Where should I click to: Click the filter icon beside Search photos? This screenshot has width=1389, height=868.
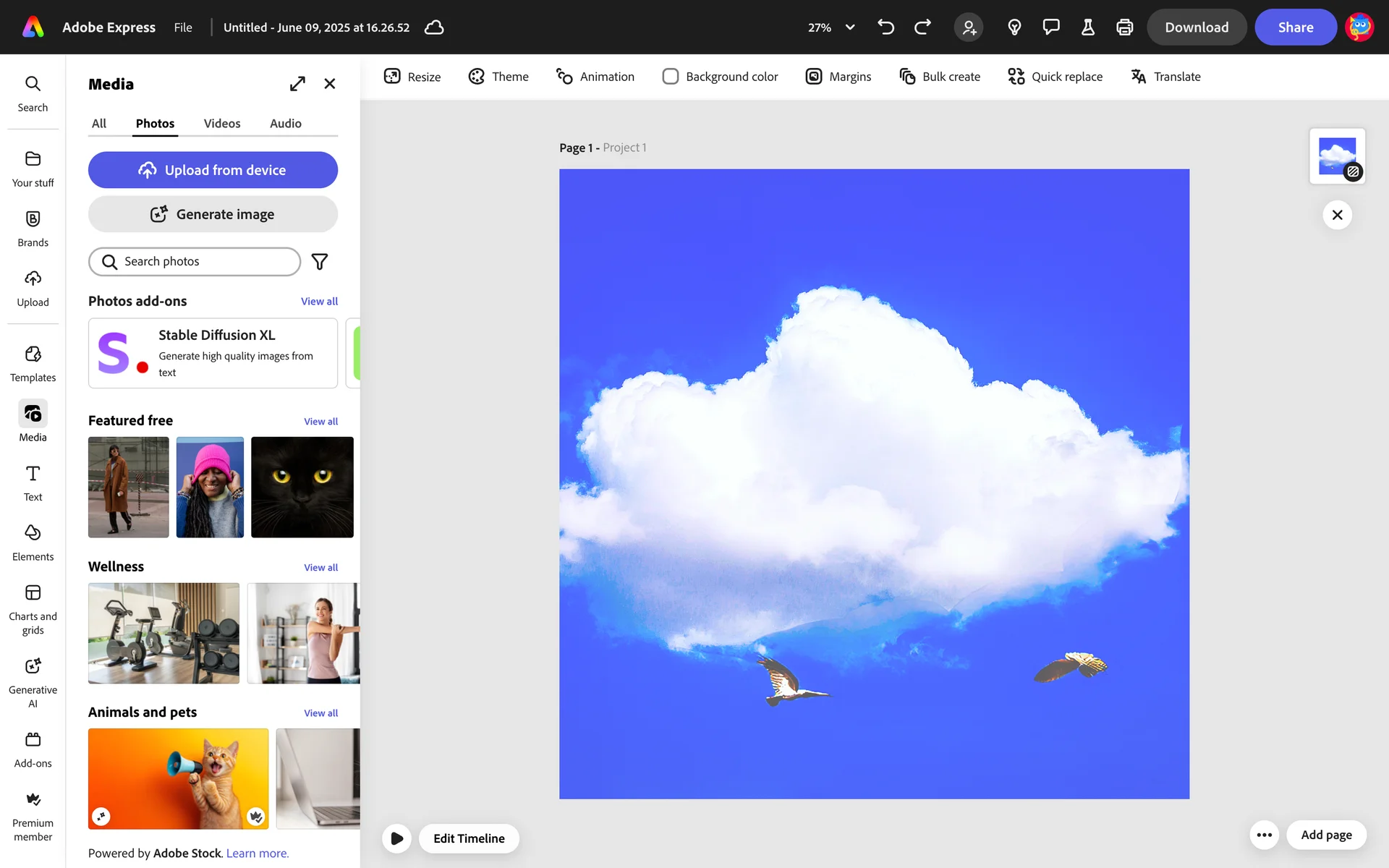point(319,262)
